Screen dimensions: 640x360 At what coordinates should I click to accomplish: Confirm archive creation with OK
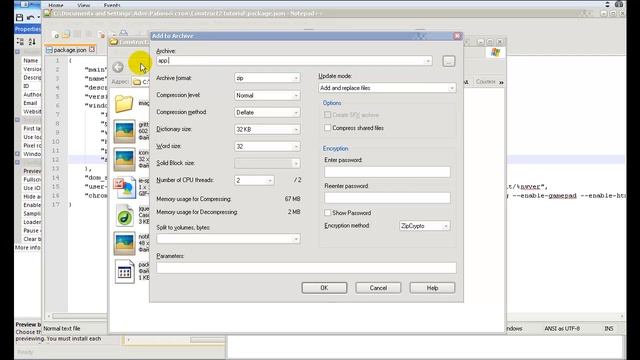(x=324, y=288)
